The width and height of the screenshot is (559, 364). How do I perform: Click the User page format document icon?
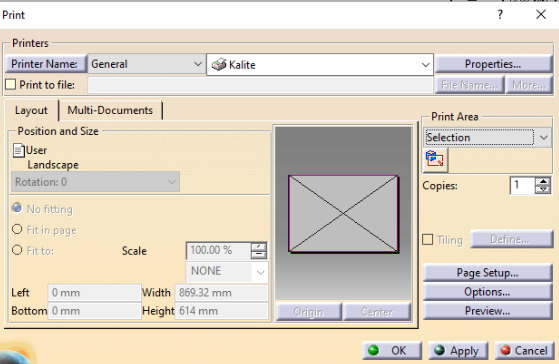(19, 150)
